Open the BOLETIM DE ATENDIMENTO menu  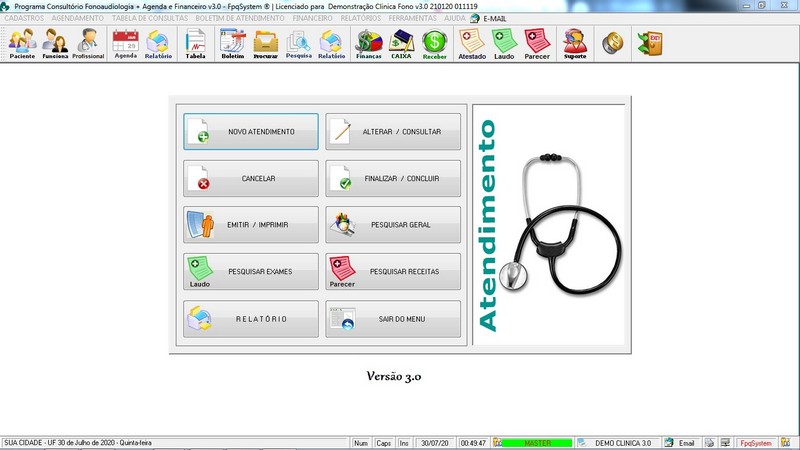240,18
